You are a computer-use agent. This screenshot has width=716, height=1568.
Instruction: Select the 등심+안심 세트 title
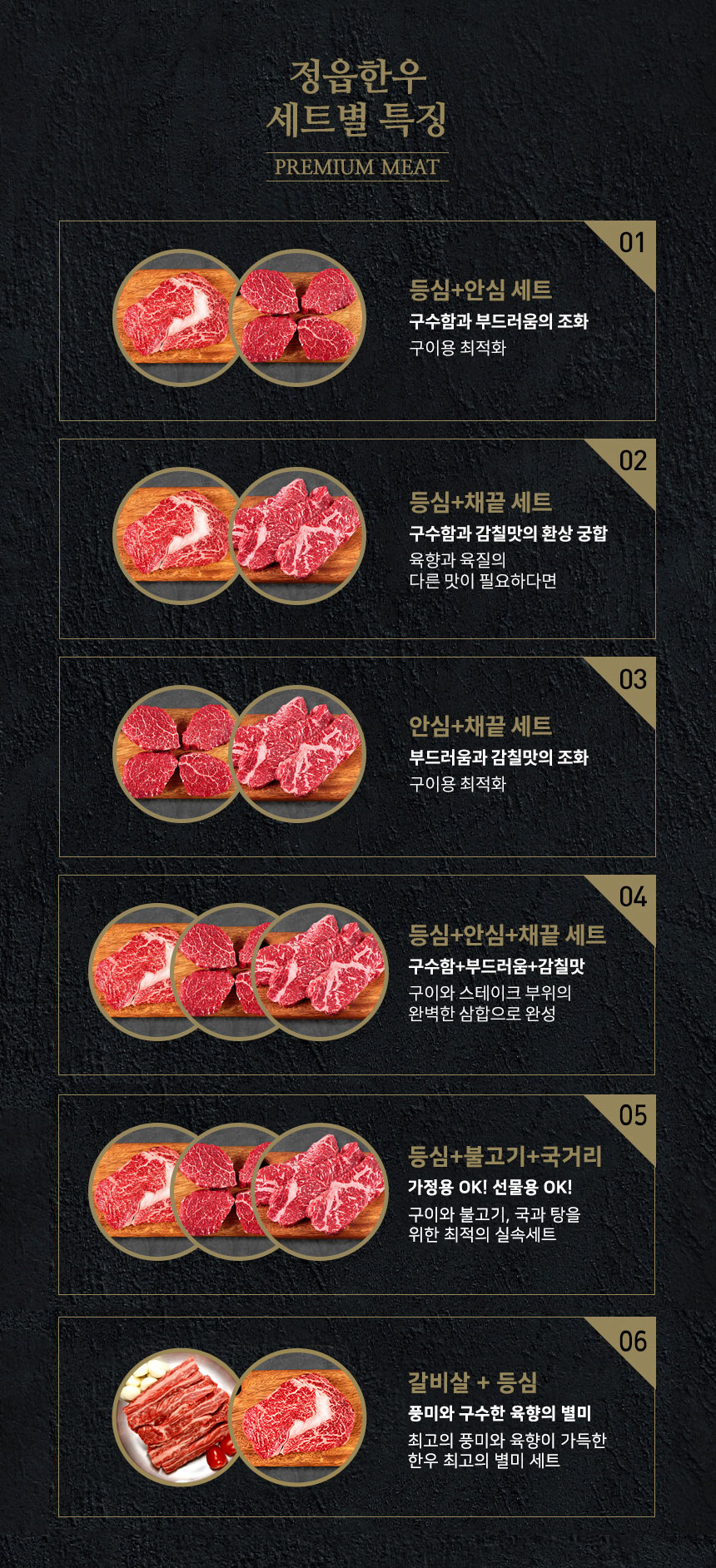(480, 290)
